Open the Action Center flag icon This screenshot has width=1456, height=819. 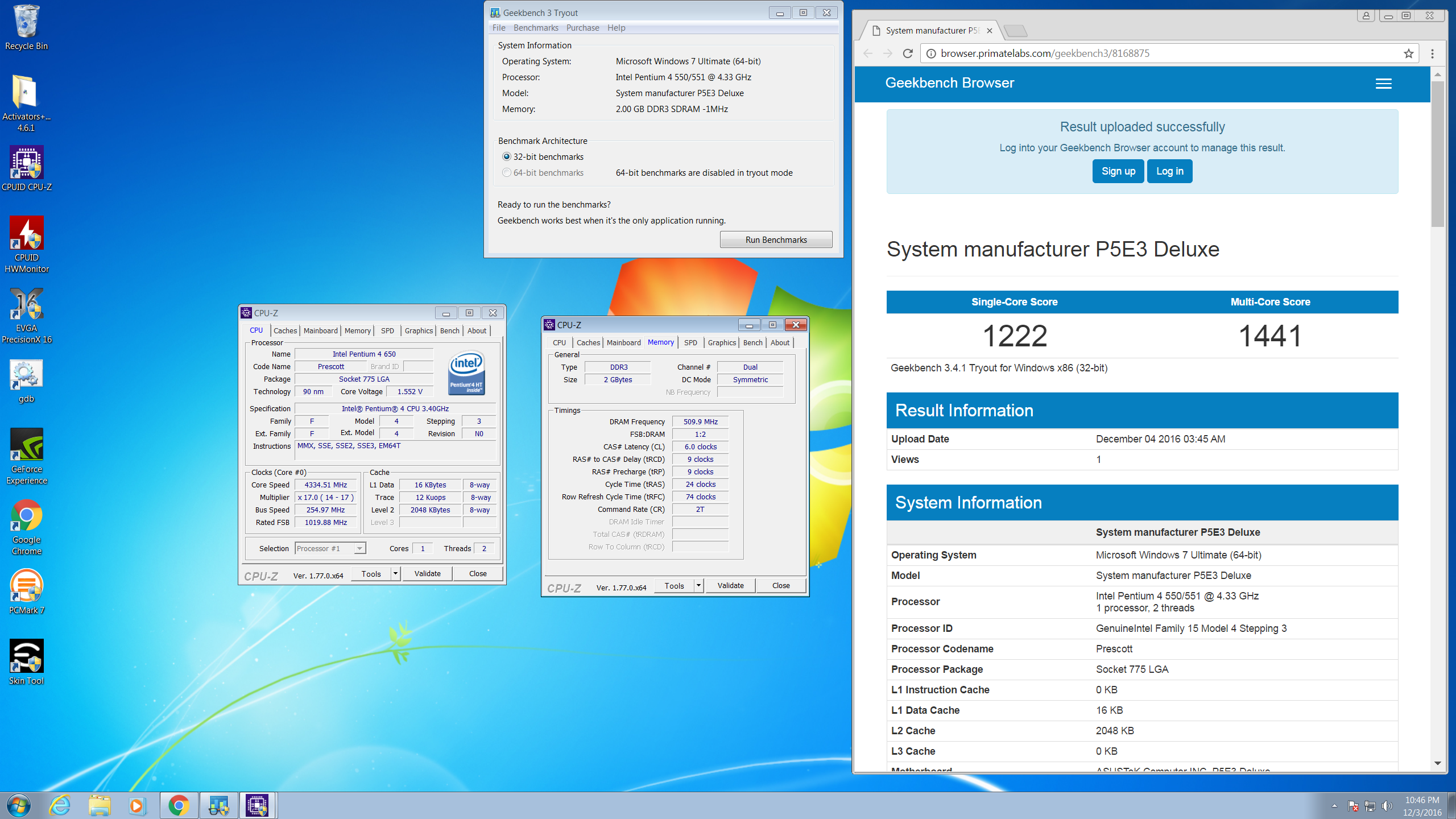point(1353,806)
